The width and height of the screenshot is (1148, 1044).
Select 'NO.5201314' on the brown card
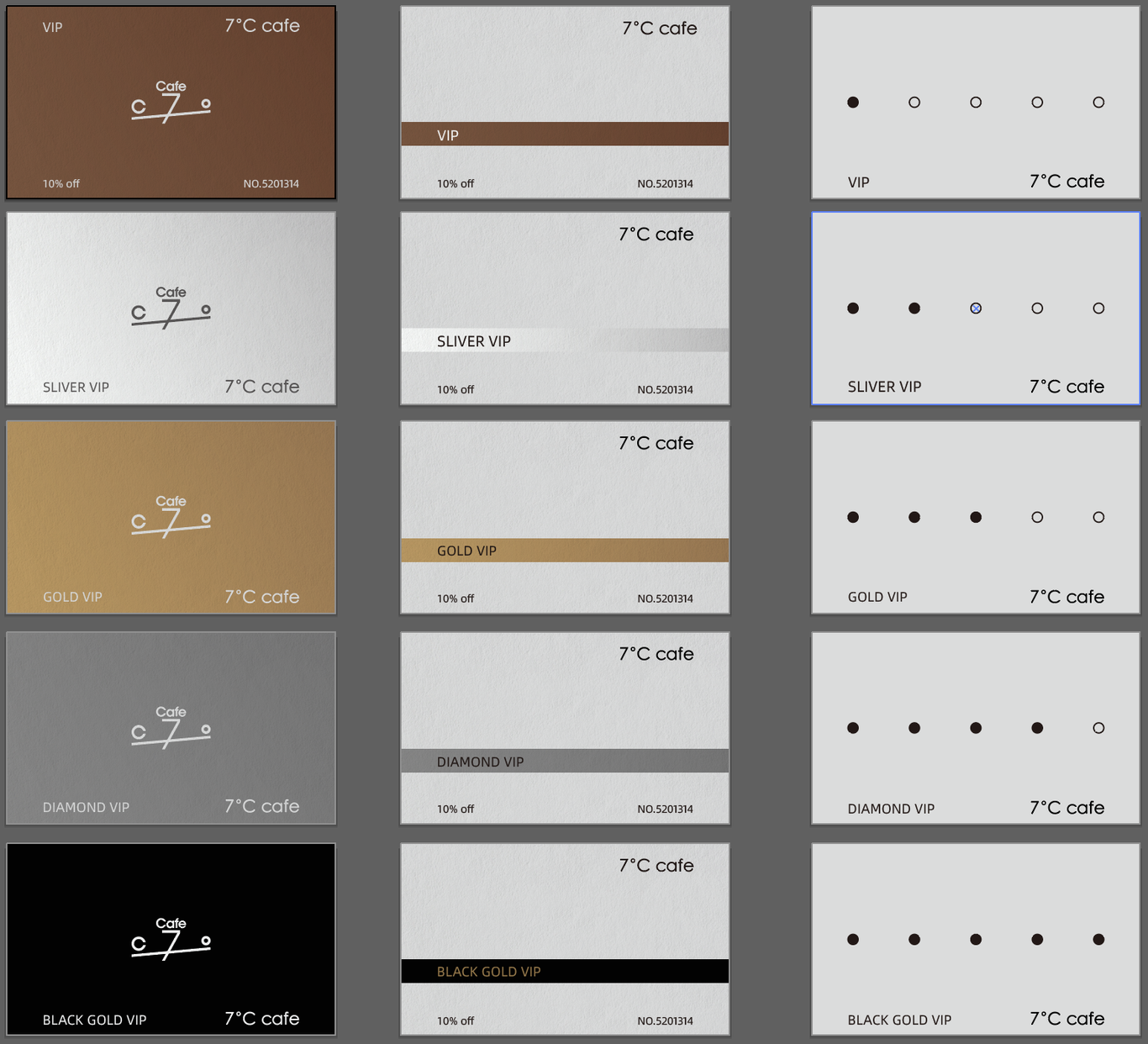coord(271,184)
